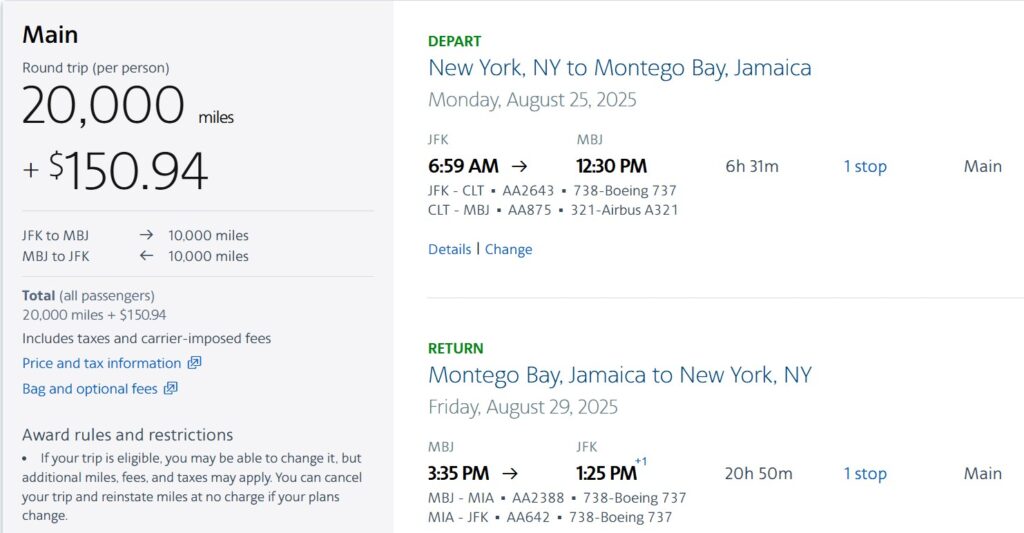Click the Montego Bay to New York heading
1024x533 pixels.
pyautogui.click(x=620, y=375)
